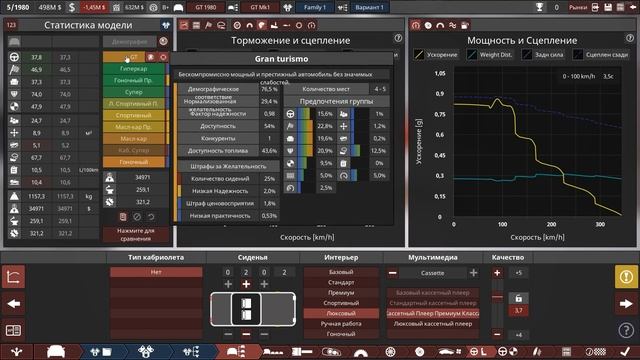640x360 pixels.
Task: Click the 3,7 quality value field
Action: 518,310
